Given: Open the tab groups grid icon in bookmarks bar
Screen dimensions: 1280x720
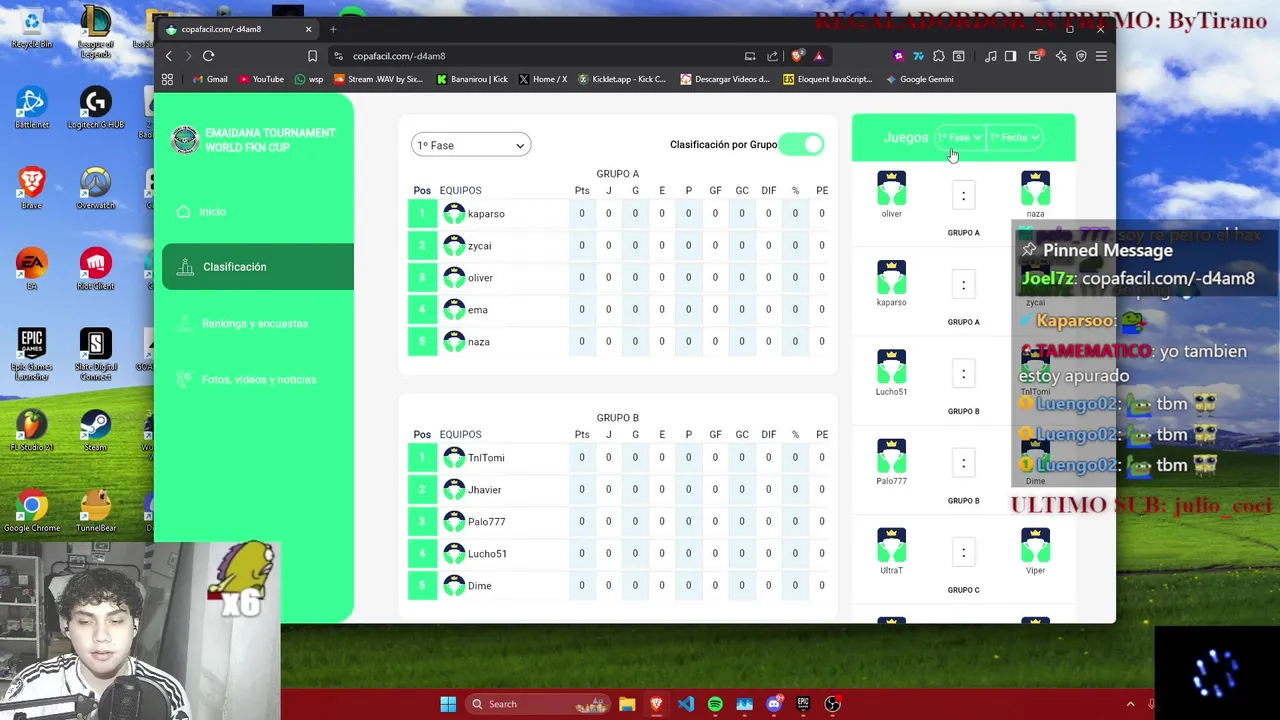Looking at the screenshot, I should tap(167, 79).
